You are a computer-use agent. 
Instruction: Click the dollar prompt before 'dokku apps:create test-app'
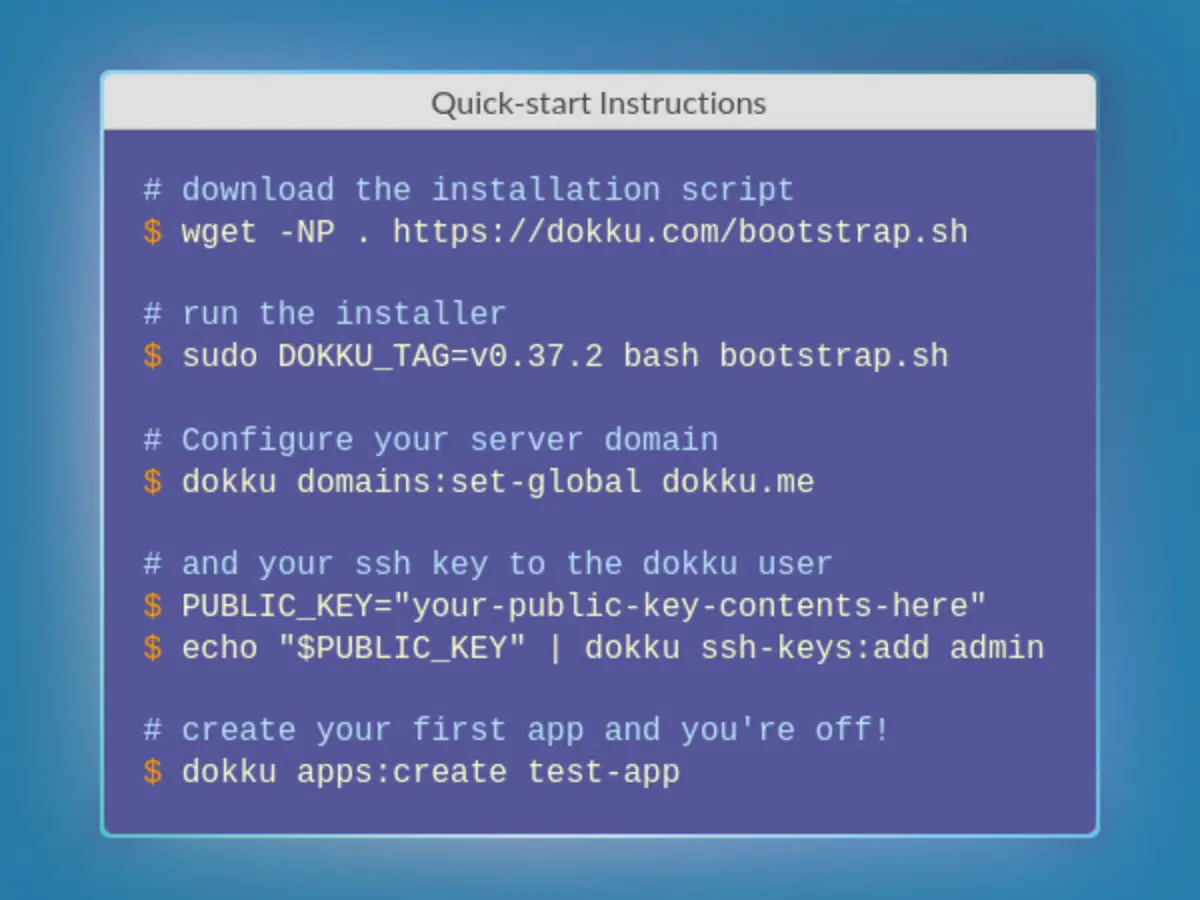(x=152, y=772)
